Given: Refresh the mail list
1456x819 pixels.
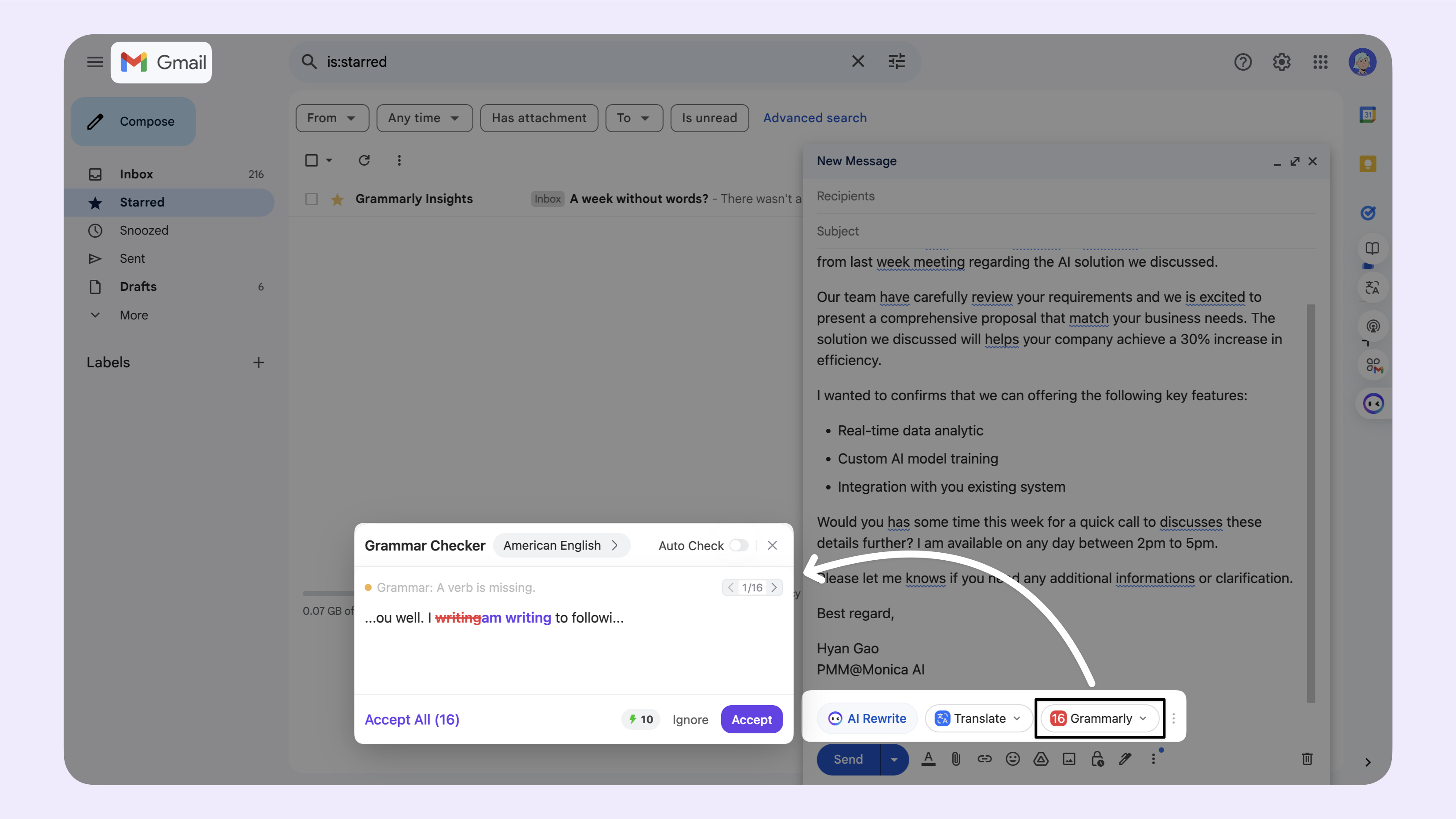Looking at the screenshot, I should click(x=365, y=160).
